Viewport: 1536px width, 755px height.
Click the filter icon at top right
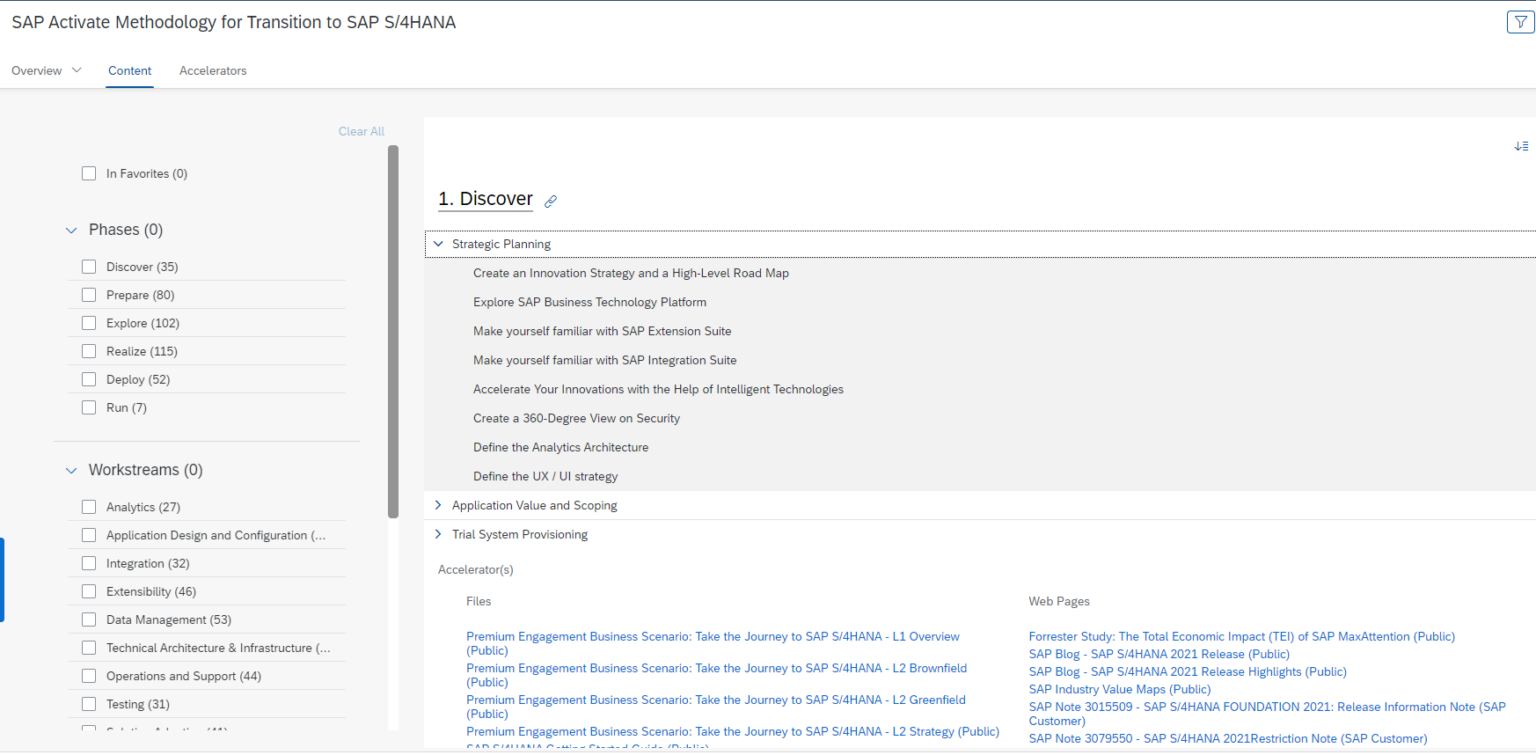tap(1519, 22)
